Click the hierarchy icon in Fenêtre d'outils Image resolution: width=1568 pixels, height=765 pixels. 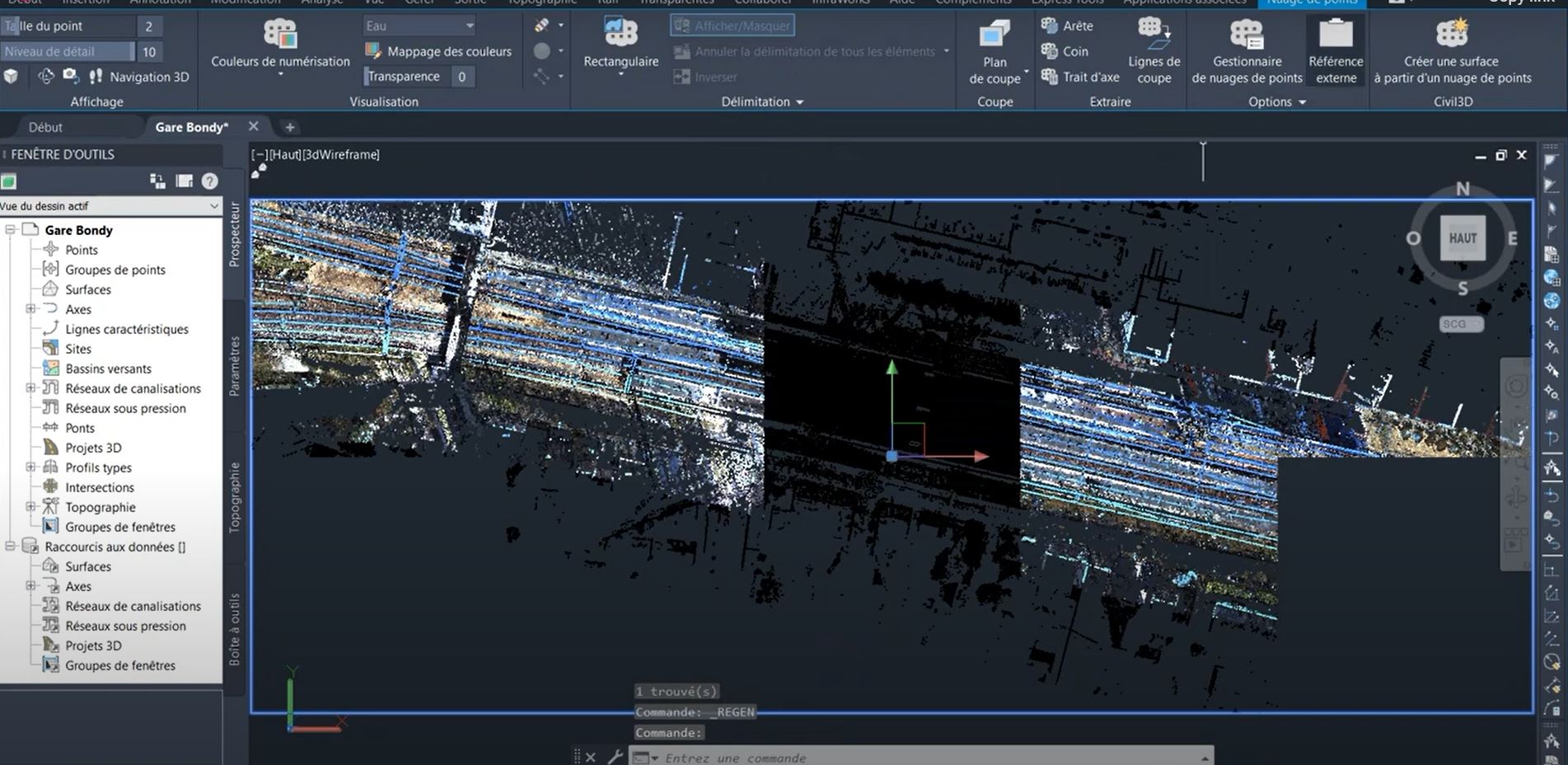point(157,181)
